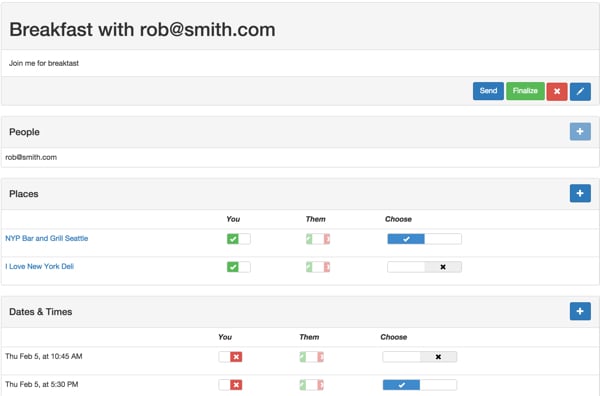The image size is (600, 396).
Task: Click the Join me for breakfast description
Action: [44, 63]
